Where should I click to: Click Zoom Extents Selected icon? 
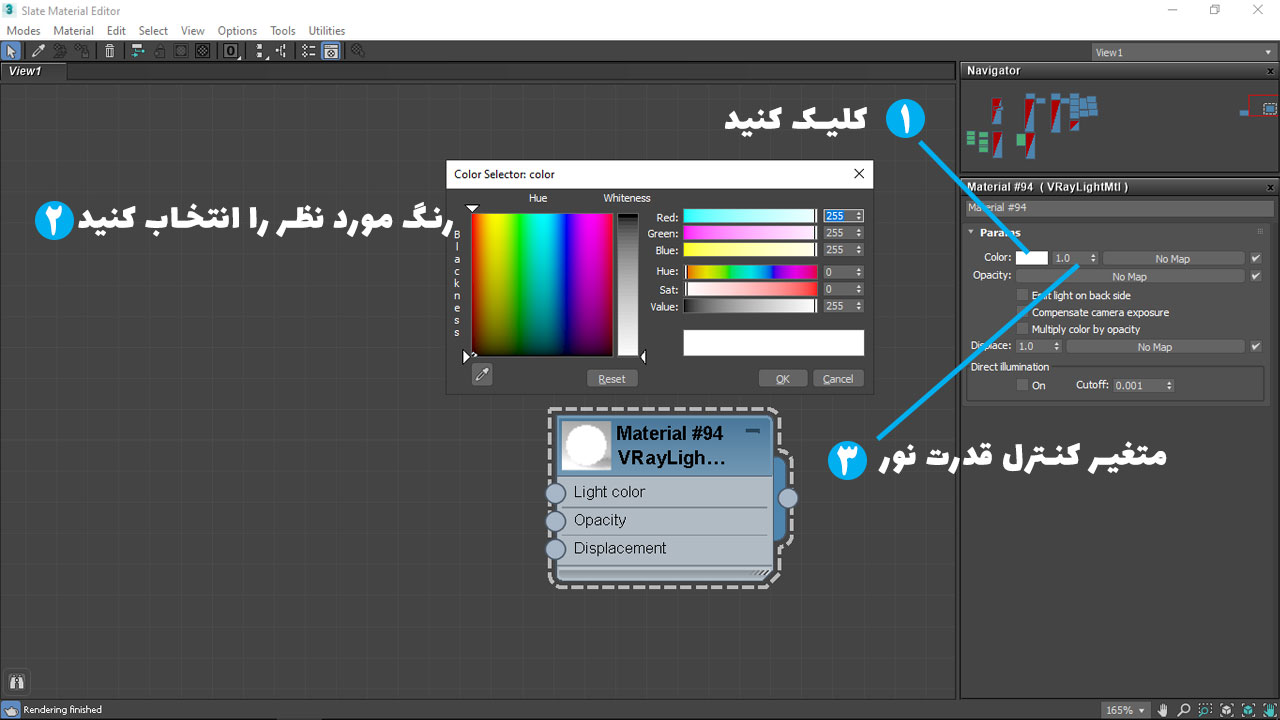(1249, 710)
